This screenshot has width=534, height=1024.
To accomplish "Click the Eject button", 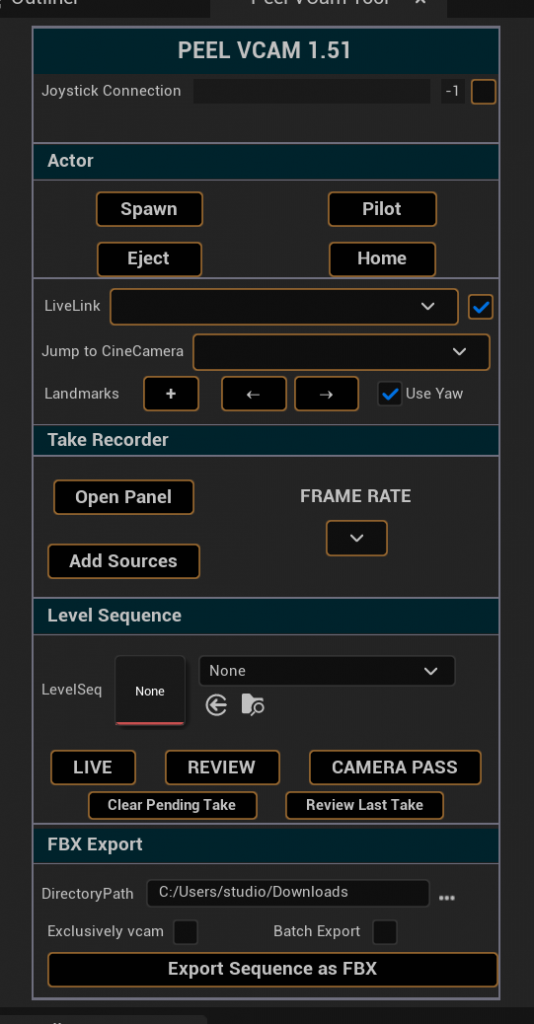I will point(149,259).
